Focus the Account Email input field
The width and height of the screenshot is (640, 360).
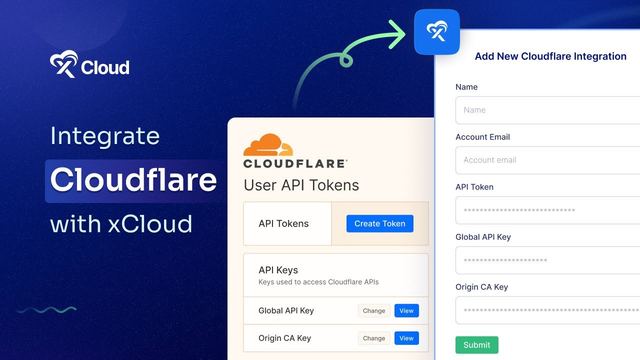coord(548,160)
